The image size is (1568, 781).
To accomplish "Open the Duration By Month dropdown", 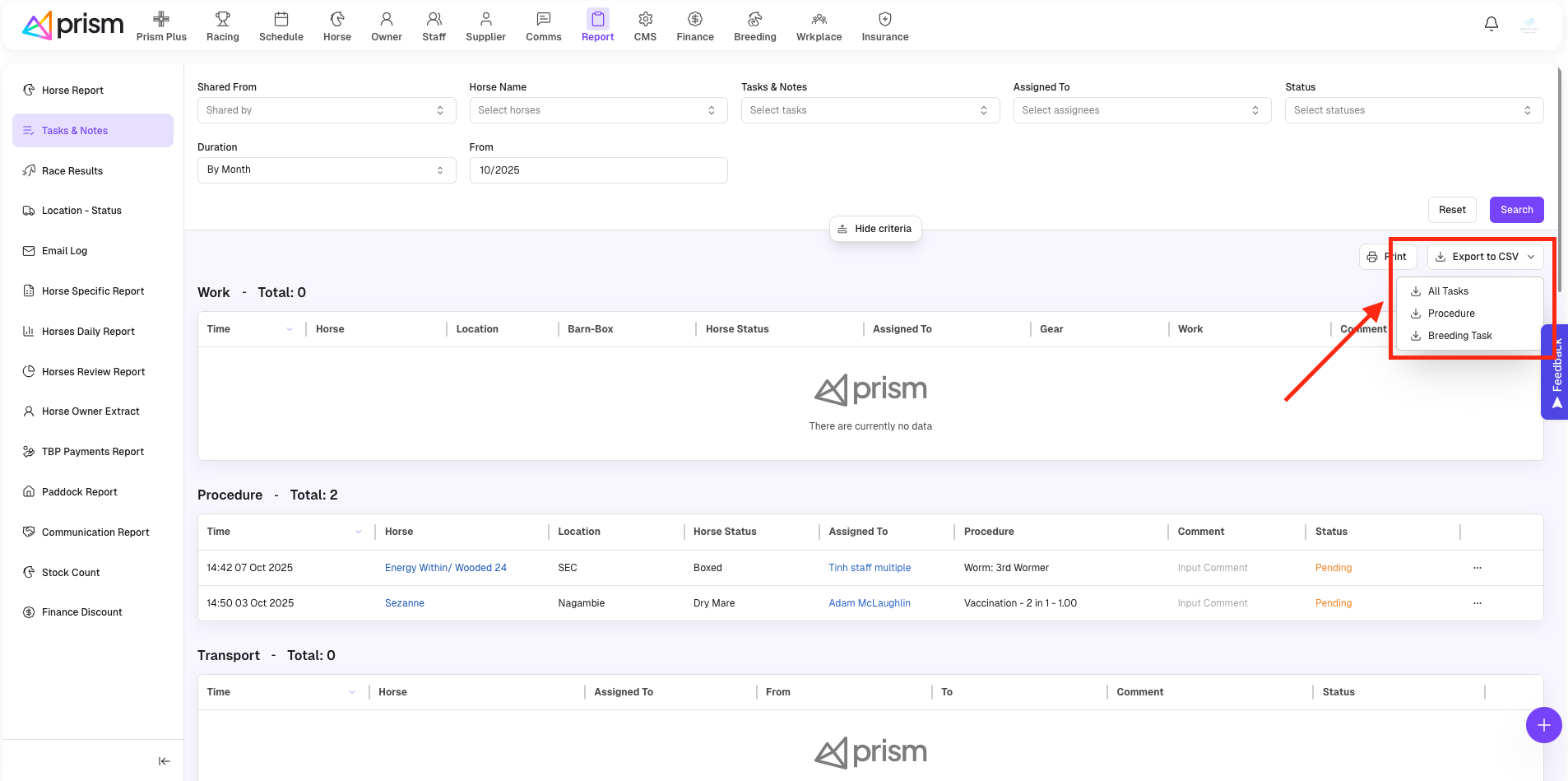I will tap(326, 170).
